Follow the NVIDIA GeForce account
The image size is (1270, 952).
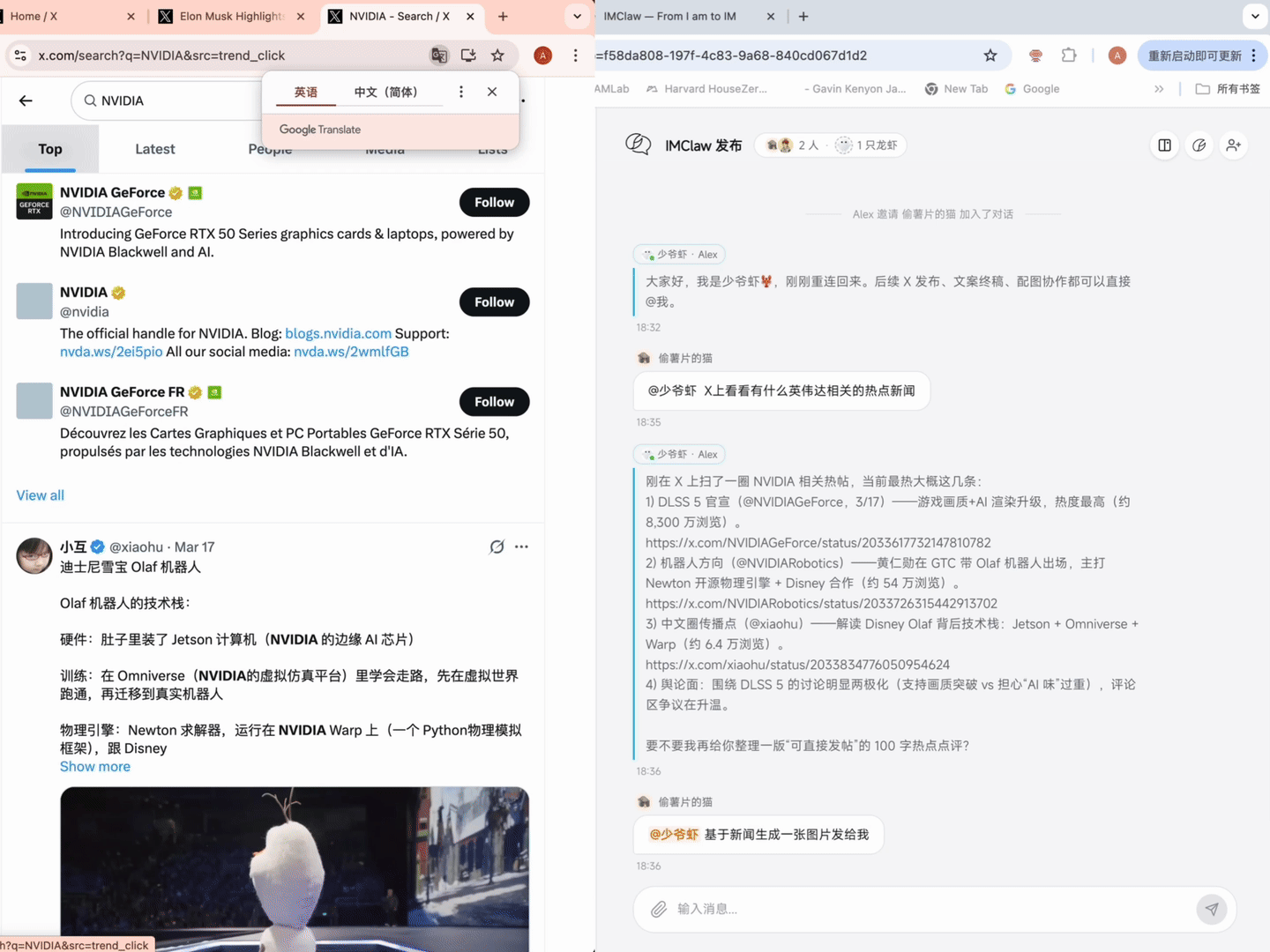[x=494, y=202]
